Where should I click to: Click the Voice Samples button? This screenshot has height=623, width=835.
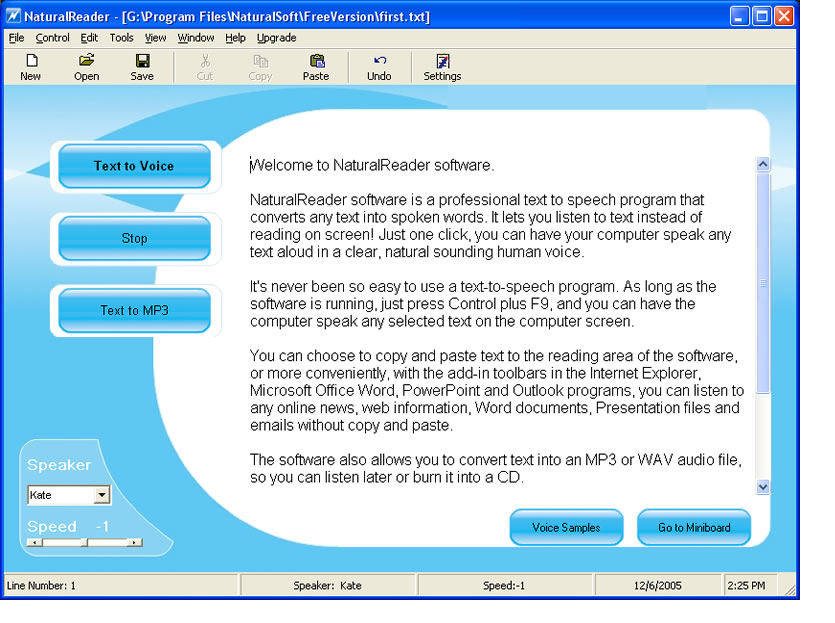(566, 527)
